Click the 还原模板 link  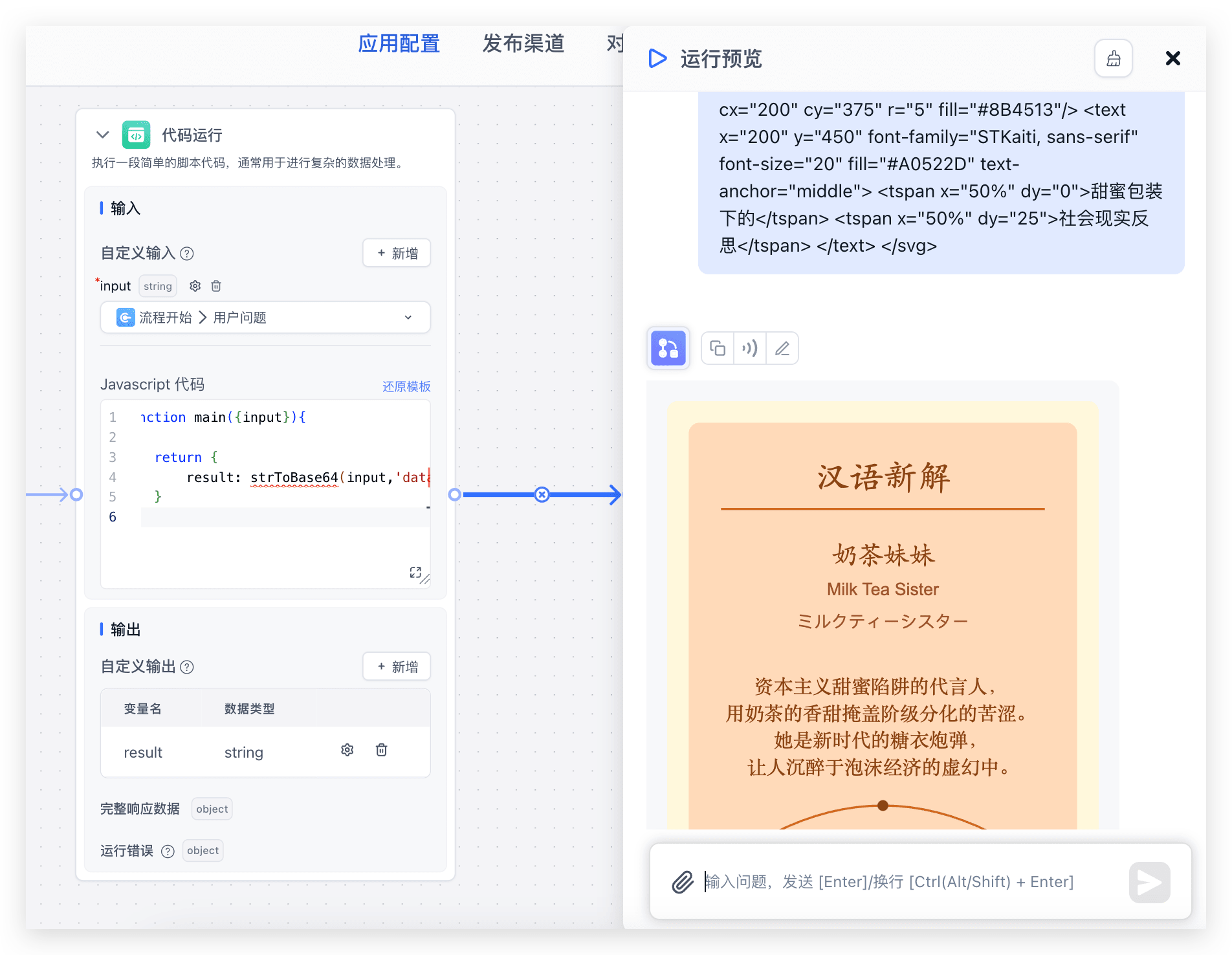[406, 386]
